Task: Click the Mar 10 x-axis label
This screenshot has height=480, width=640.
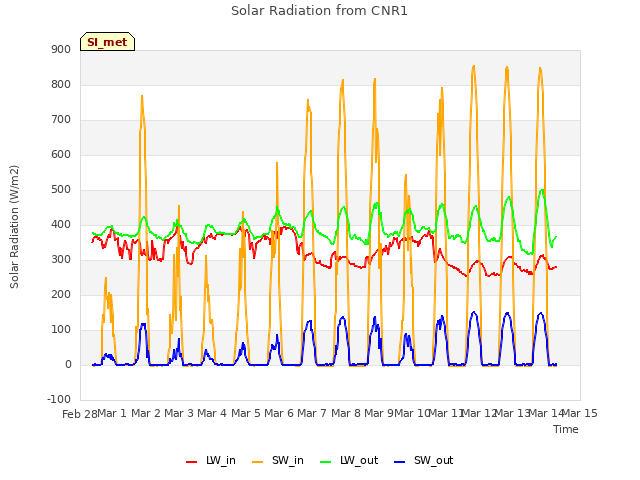Action: click(x=412, y=413)
